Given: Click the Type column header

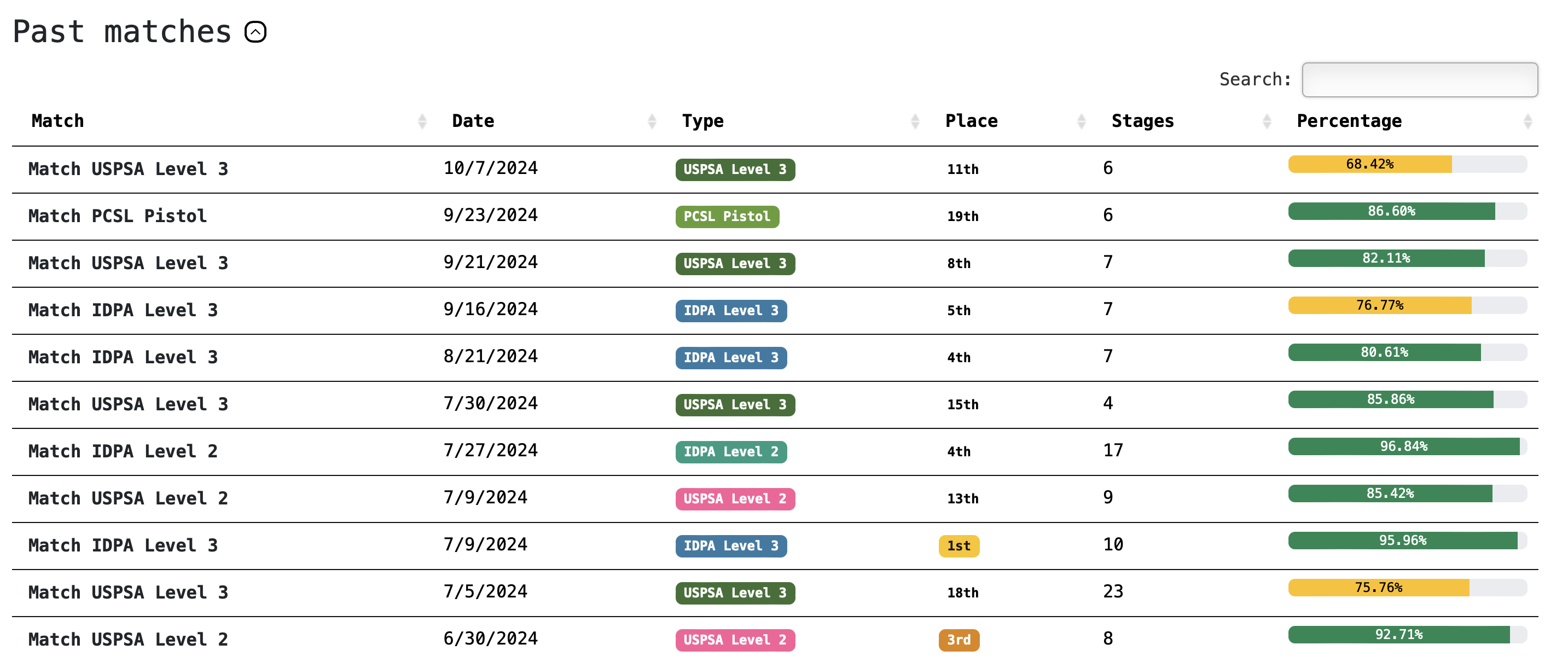Looking at the screenshot, I should 702,121.
